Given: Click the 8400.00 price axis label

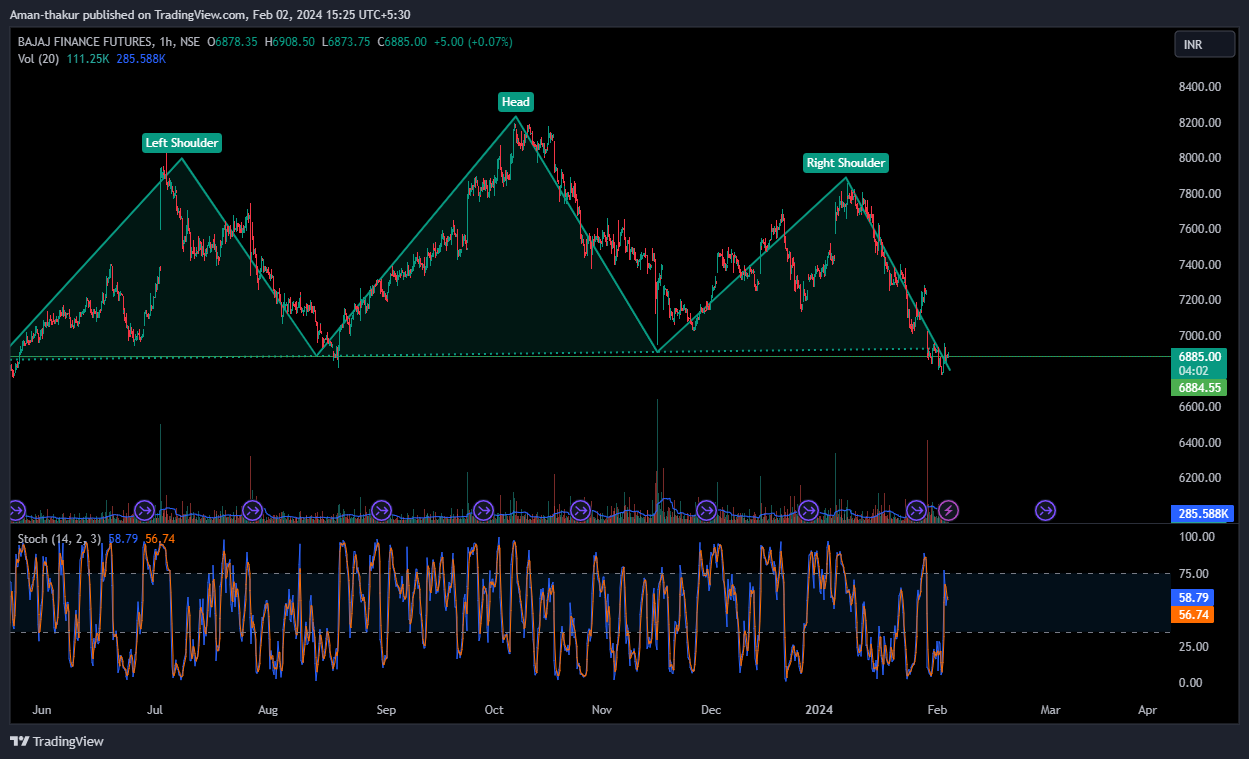Looking at the screenshot, I should (1199, 87).
